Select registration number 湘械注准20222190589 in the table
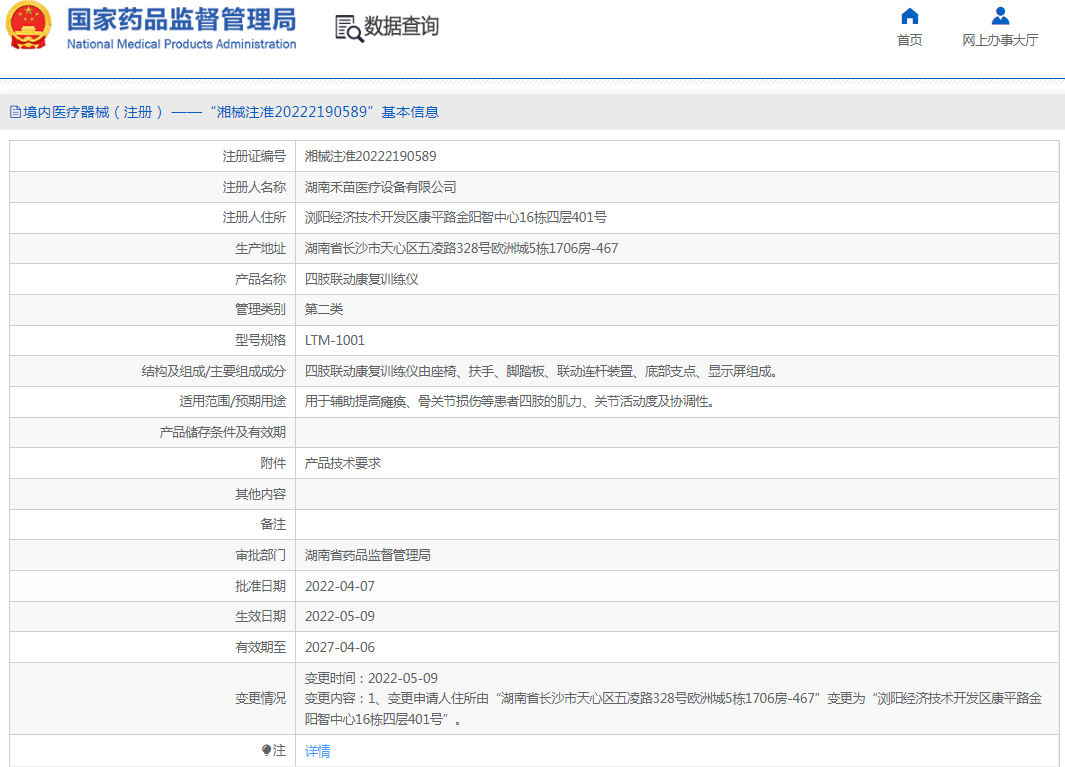 (370, 156)
